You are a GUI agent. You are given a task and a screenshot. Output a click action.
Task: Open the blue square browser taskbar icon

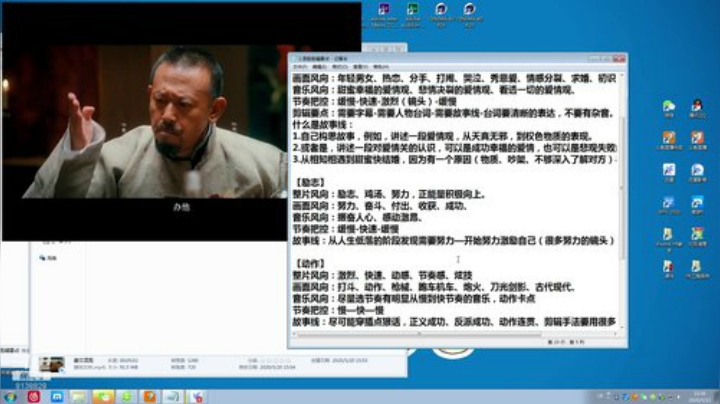tap(57, 397)
